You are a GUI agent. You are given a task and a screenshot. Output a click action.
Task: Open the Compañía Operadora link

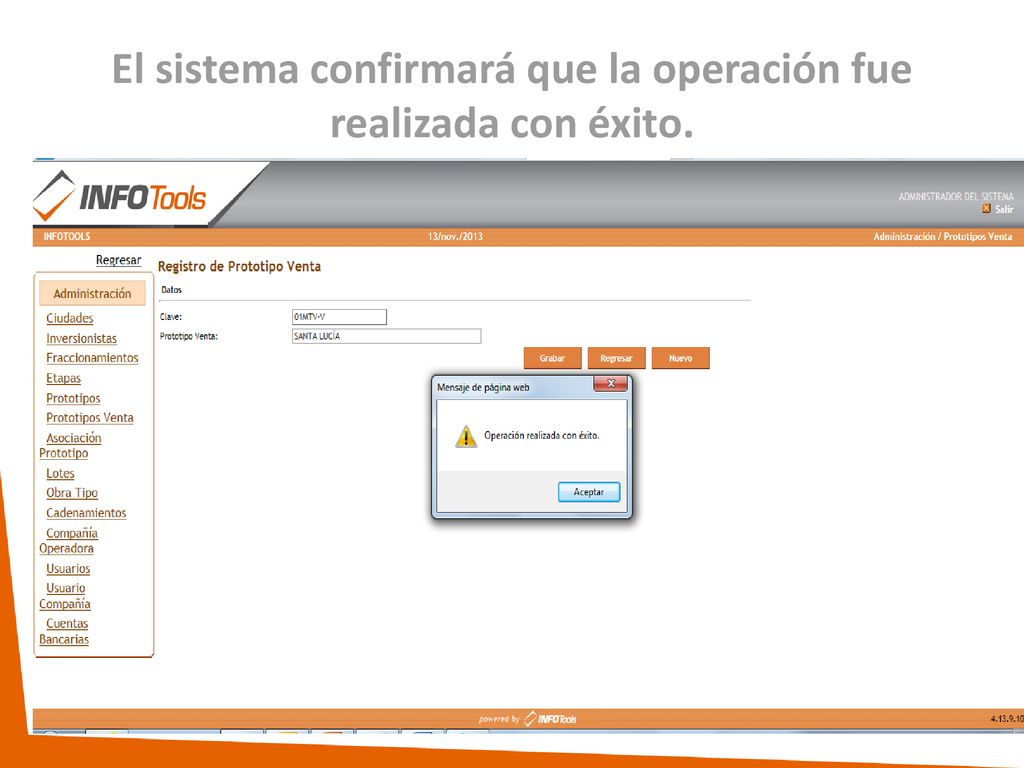point(69,541)
